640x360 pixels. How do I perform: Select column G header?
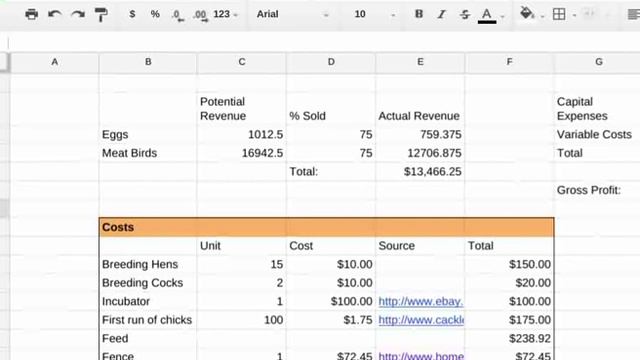click(598, 62)
